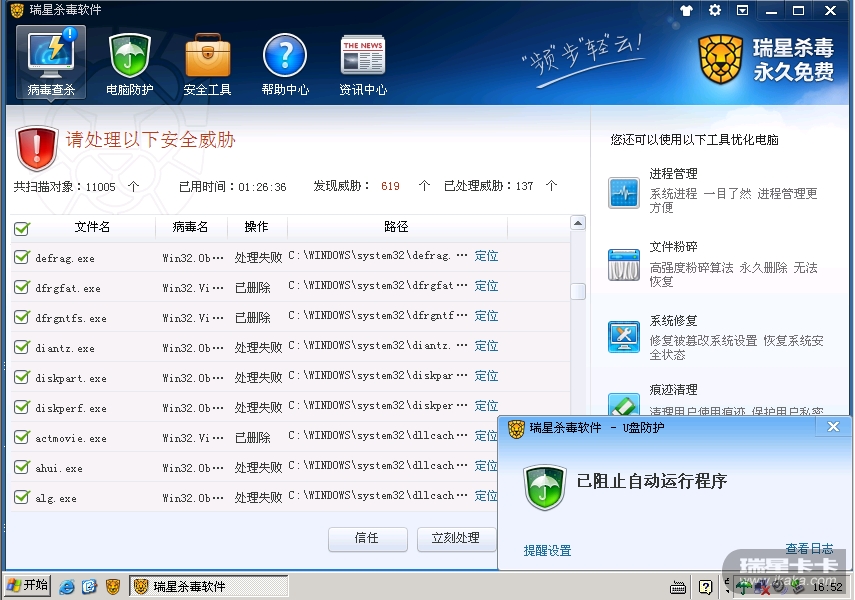Screen dimensions: 855x600
Task: Click Rising lion icon in quick launch
Action: point(113,587)
